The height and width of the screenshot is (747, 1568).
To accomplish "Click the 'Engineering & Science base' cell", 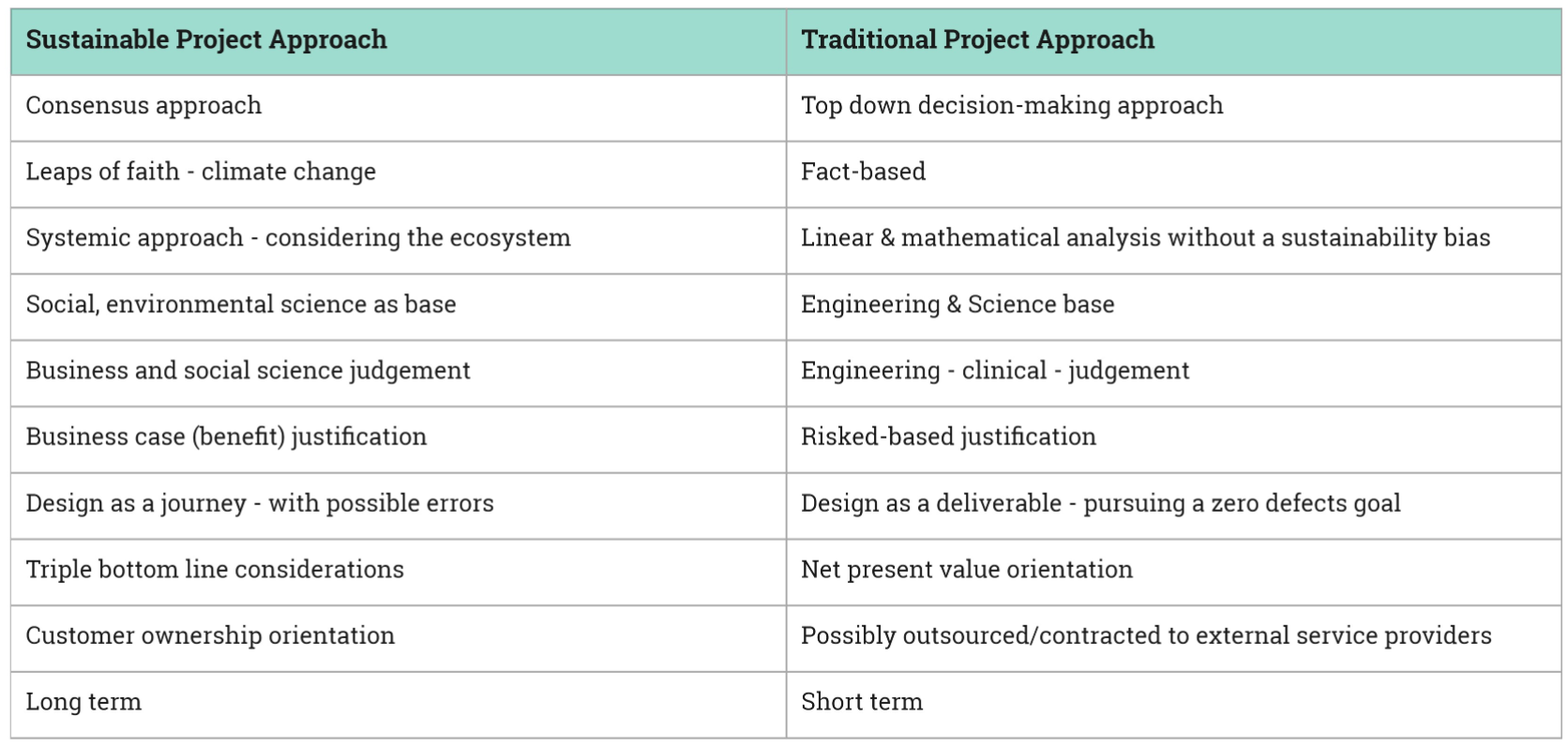I will point(957,306).
